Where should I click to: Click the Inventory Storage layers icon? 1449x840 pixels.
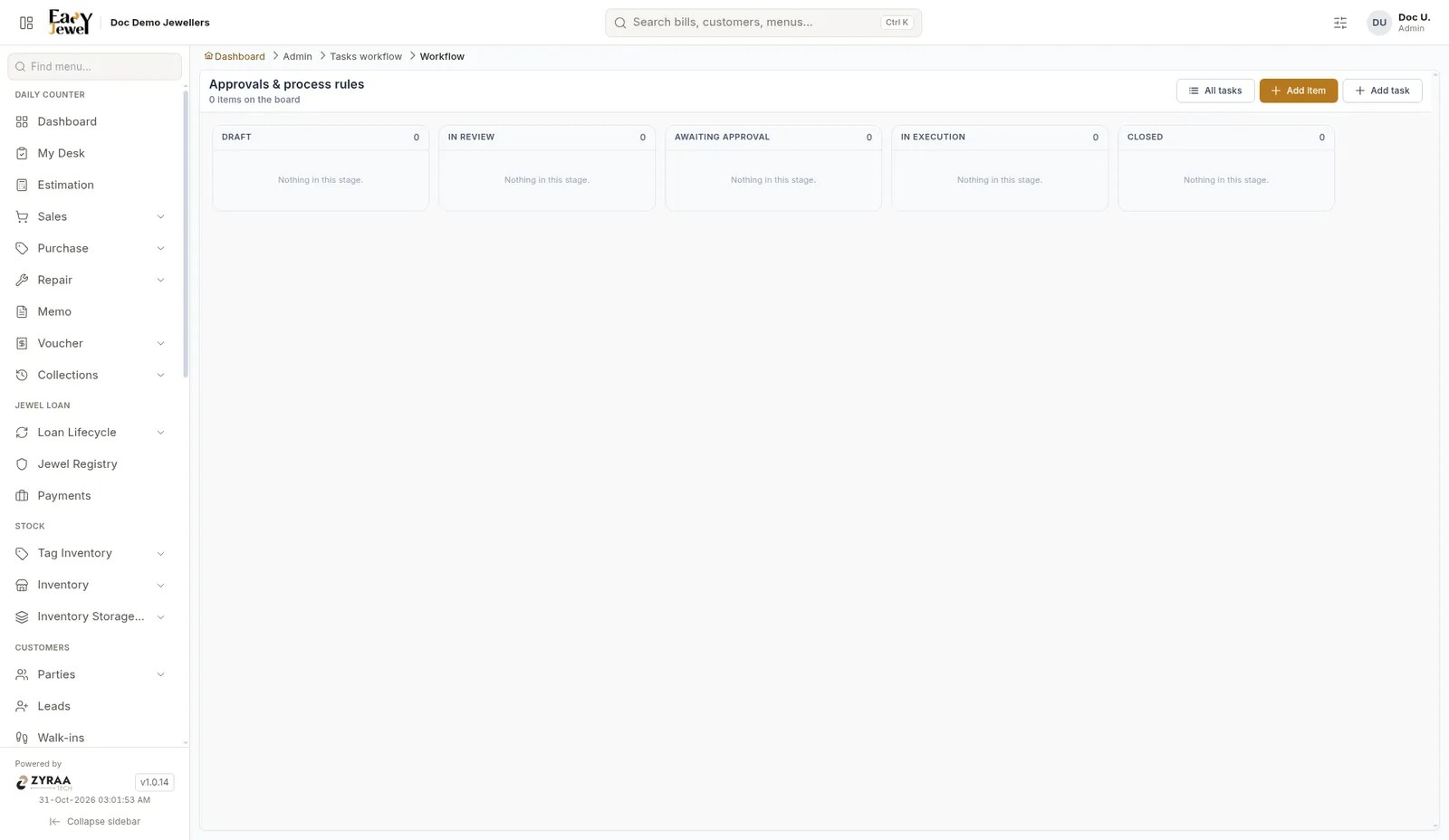pos(22,616)
